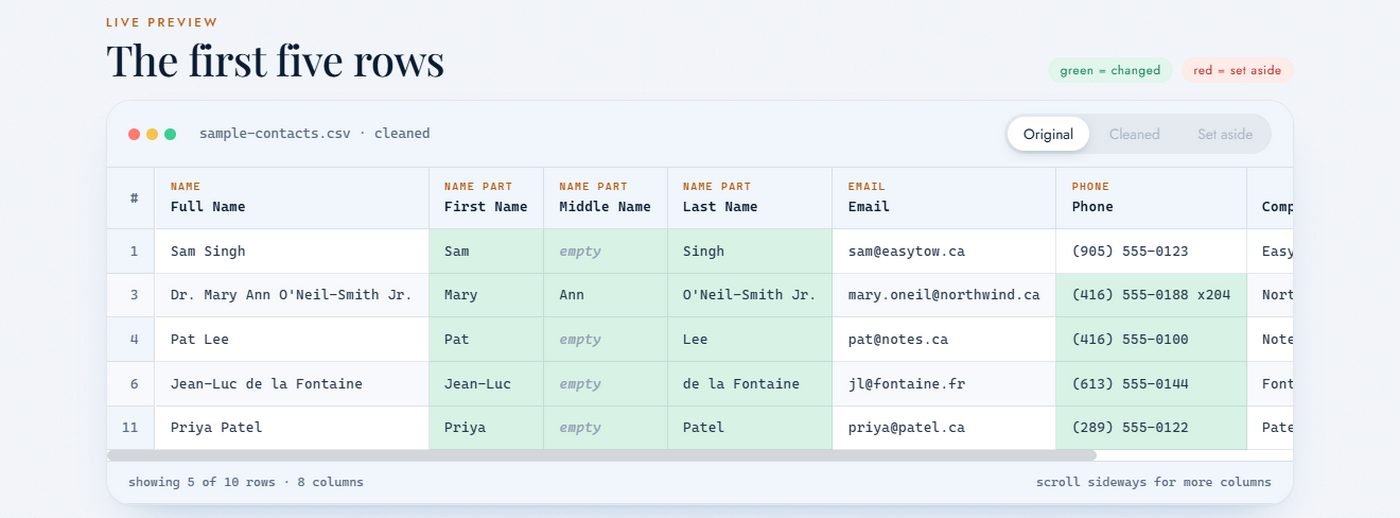This screenshot has height=518, width=1400.
Task: Click 'showing 5 of 10 rows' status text
Action: (201, 482)
